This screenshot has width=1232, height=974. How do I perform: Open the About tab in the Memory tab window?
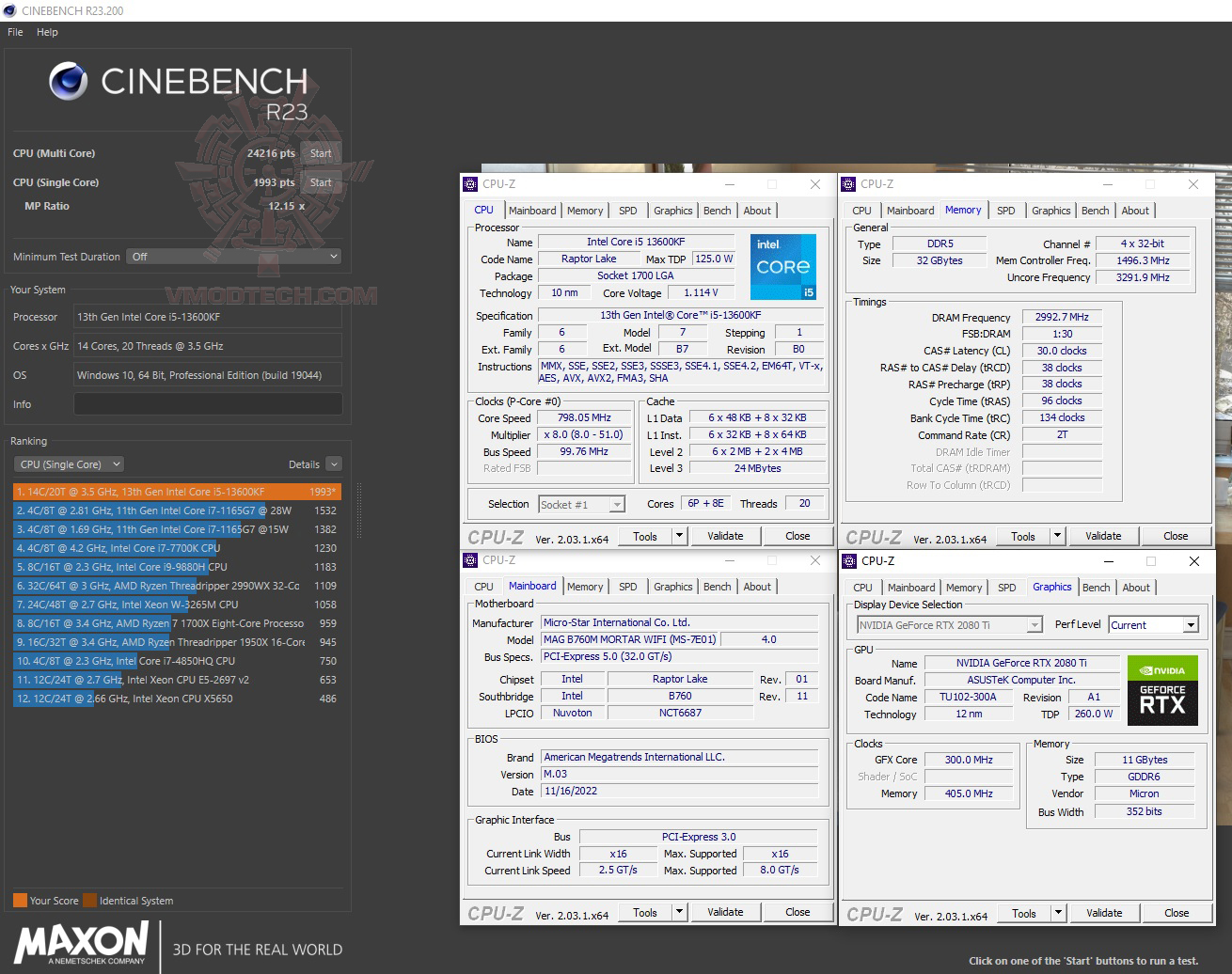point(1135,211)
